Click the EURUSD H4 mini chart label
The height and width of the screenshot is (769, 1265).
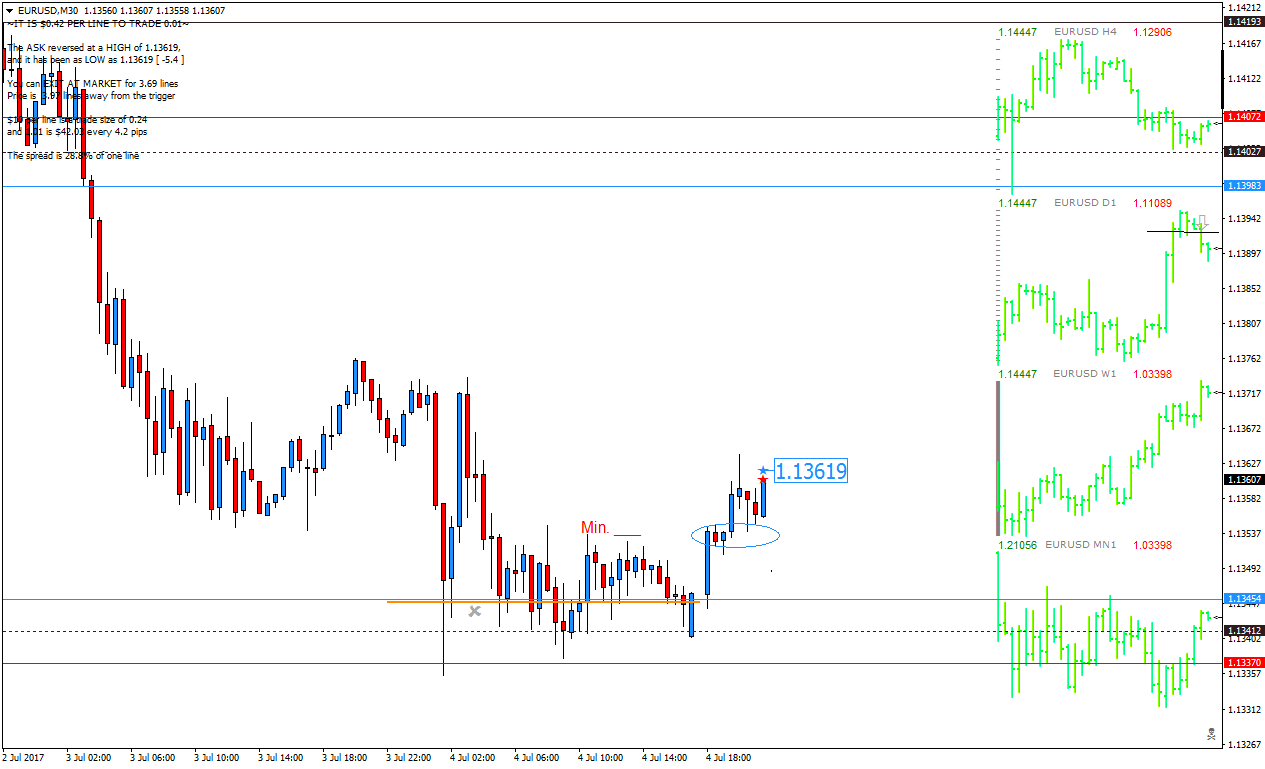click(1085, 32)
